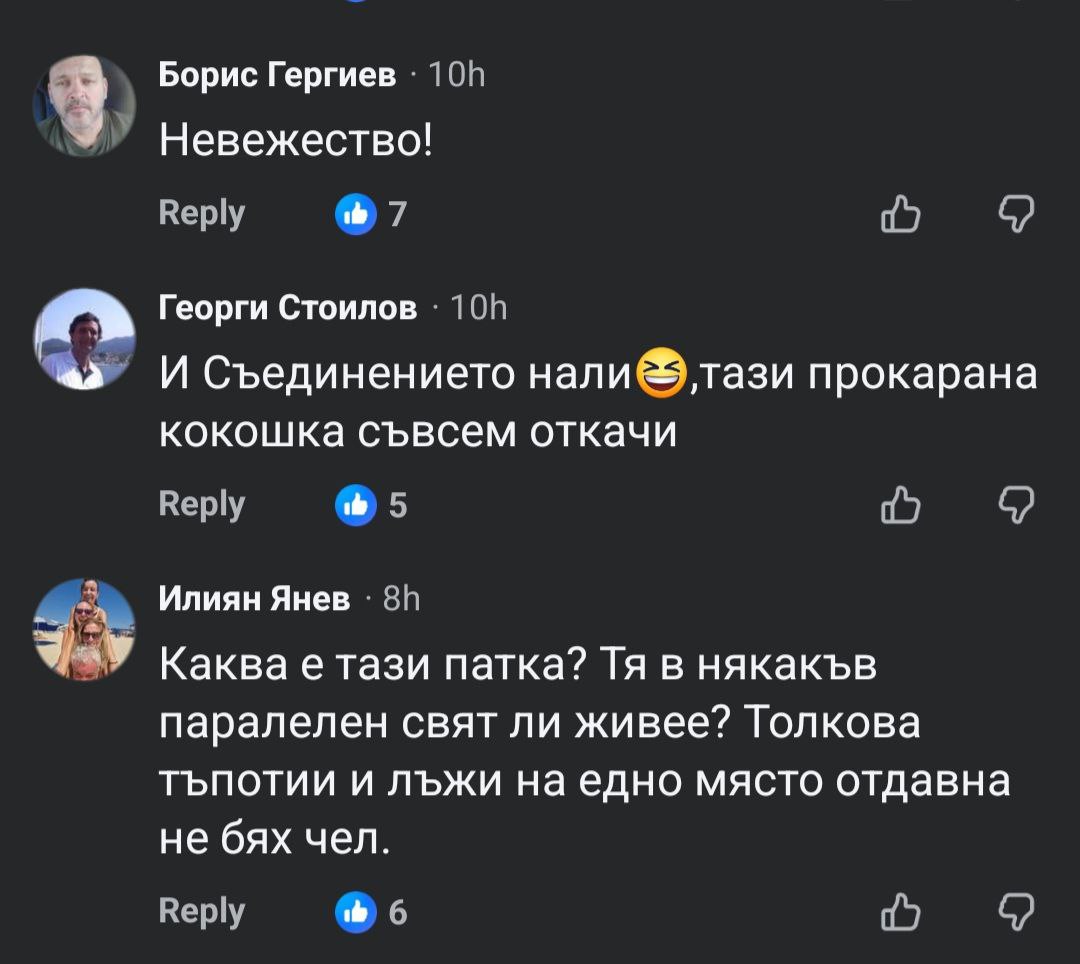
Task: Reply to Георги Стоилов's comment
Action: coord(202,505)
